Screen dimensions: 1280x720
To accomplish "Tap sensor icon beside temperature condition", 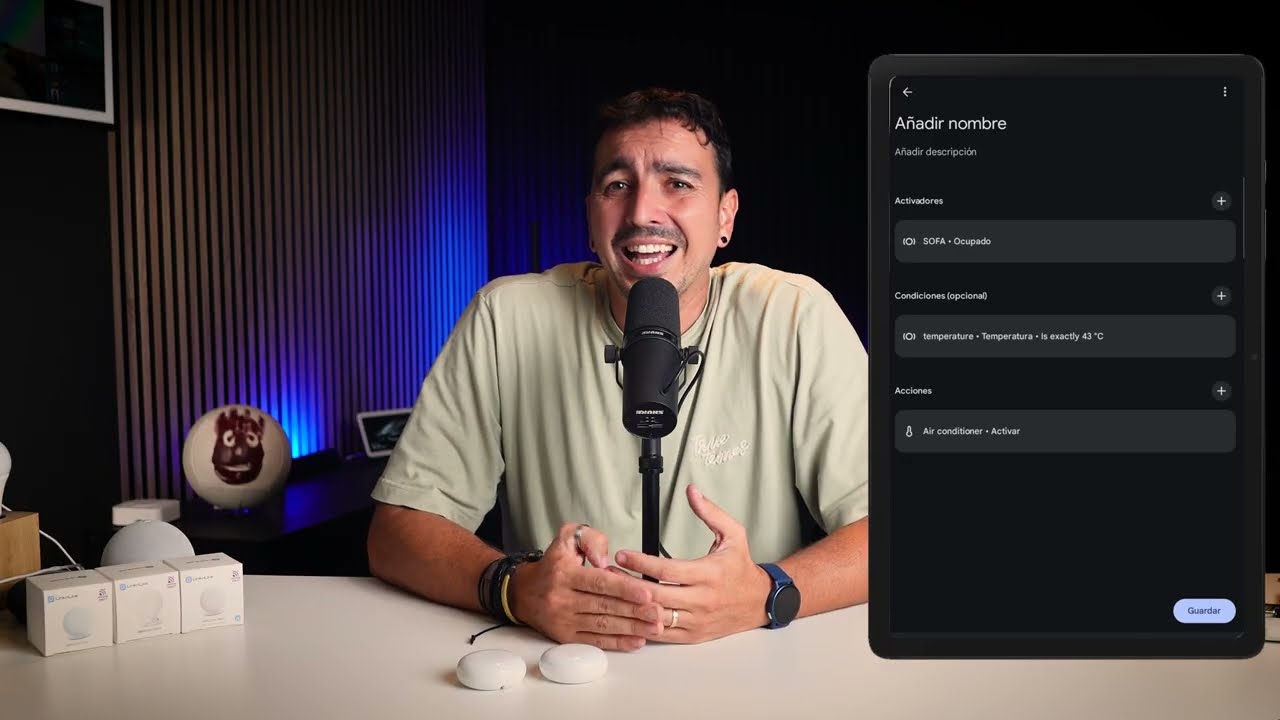I will click(x=909, y=336).
